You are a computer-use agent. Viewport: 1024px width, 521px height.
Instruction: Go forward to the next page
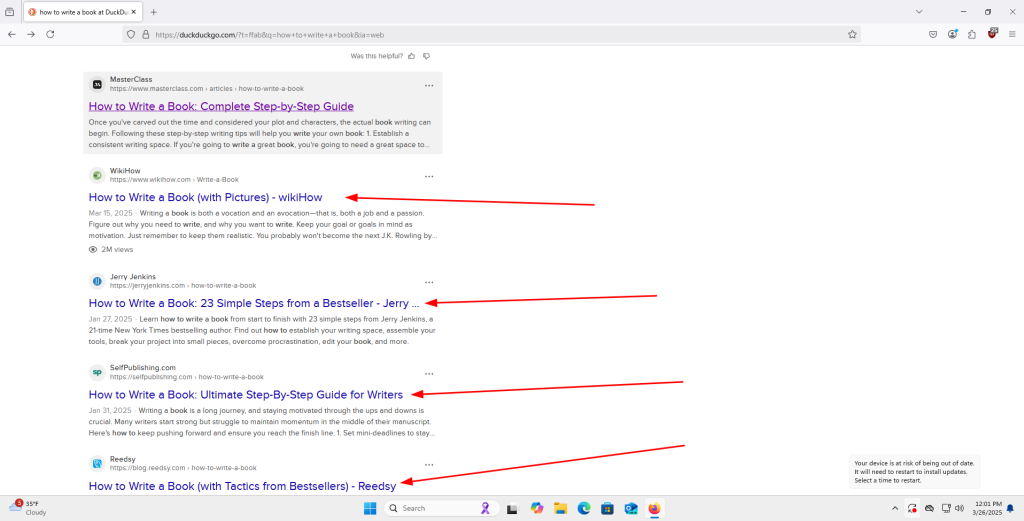[x=31, y=35]
